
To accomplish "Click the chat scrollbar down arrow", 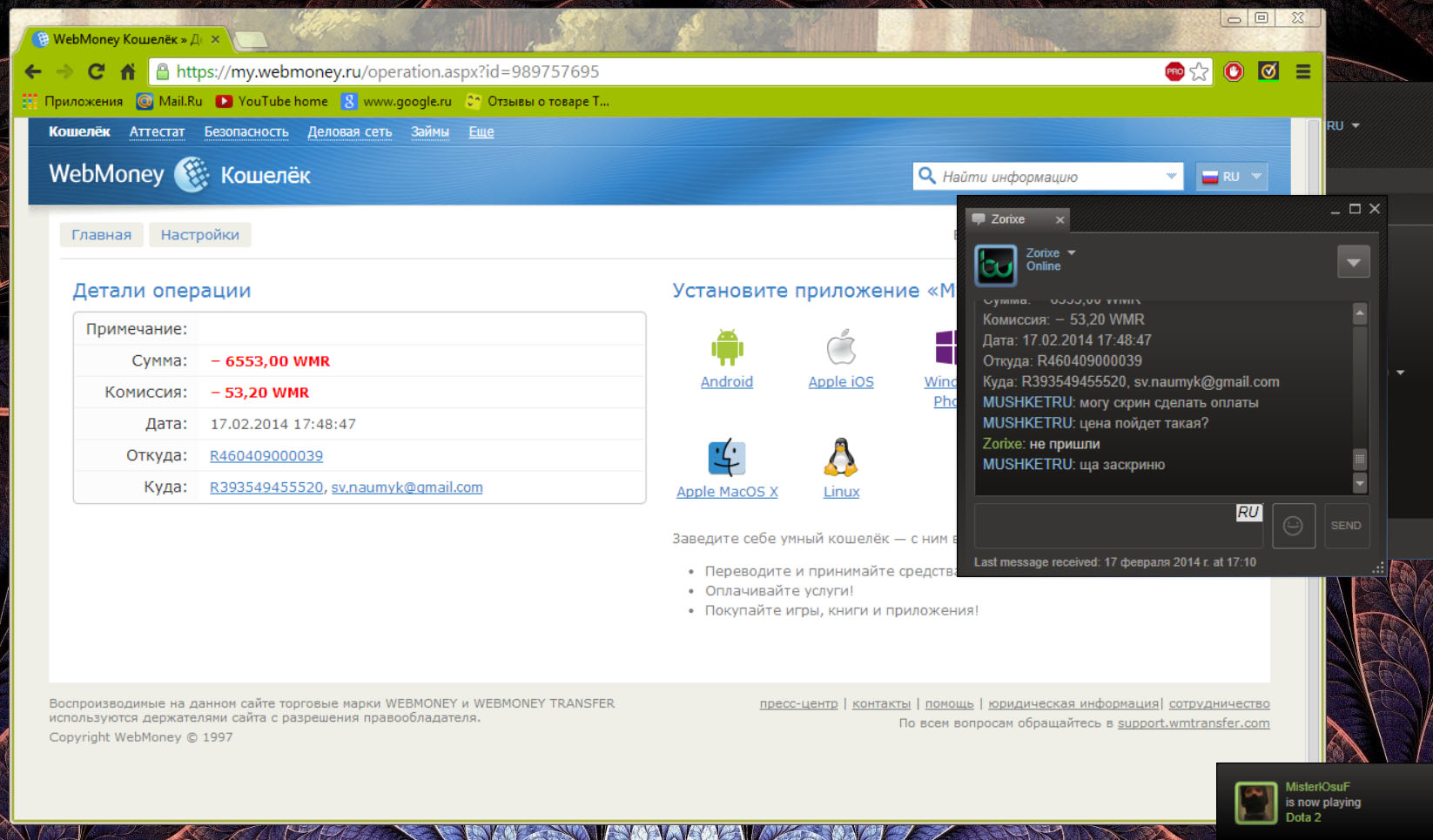I will pyautogui.click(x=1360, y=483).
